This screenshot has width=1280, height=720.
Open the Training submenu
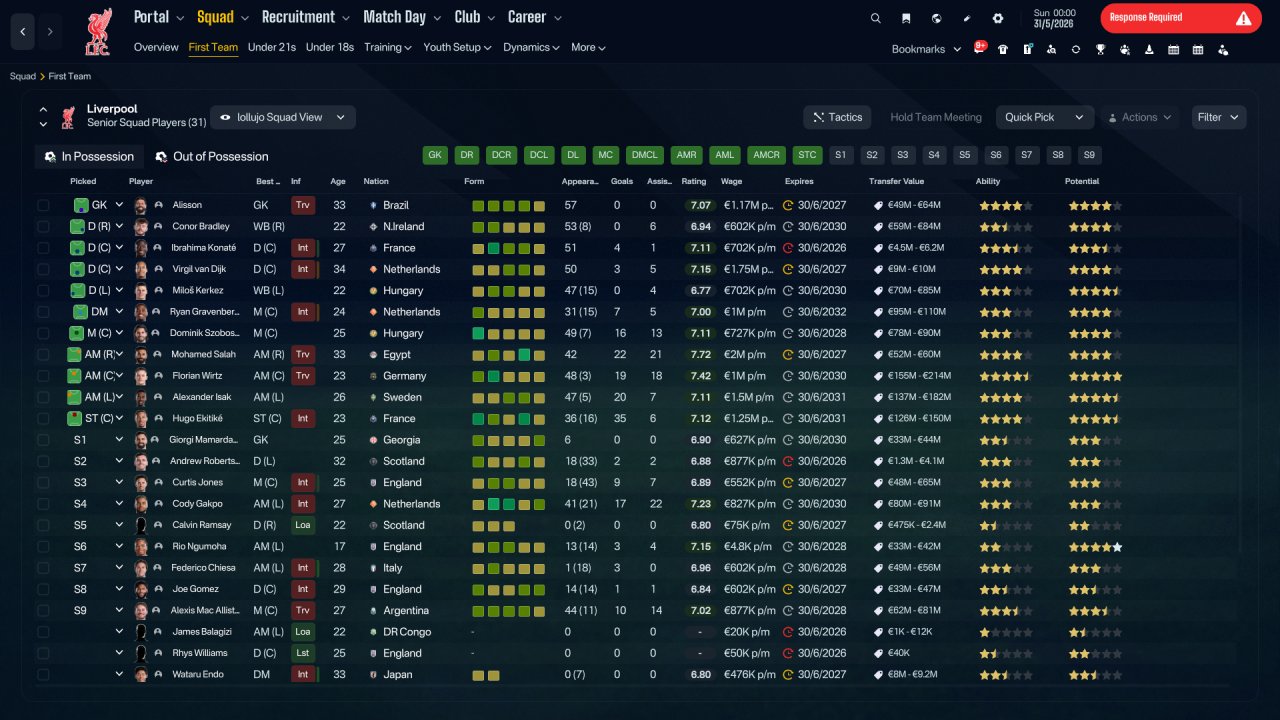(x=388, y=47)
